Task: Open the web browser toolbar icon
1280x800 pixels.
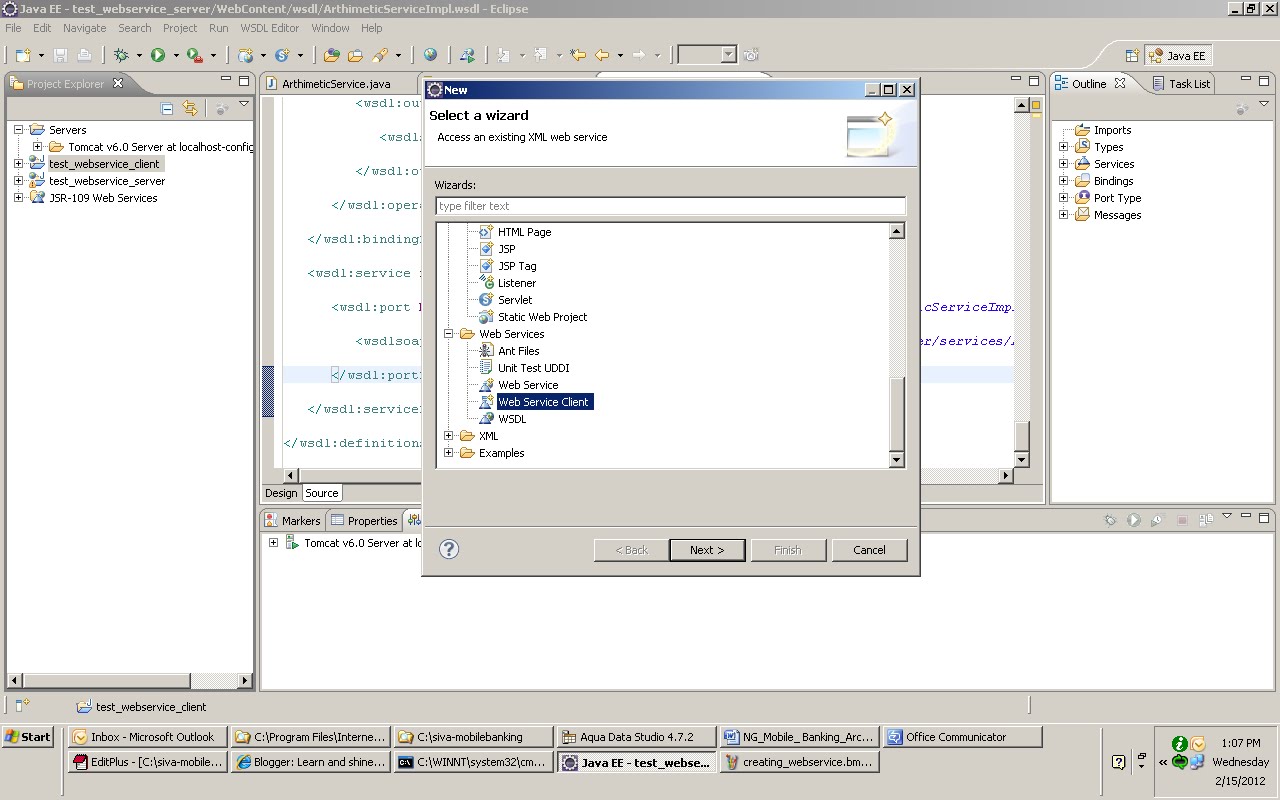Action: tap(431, 55)
